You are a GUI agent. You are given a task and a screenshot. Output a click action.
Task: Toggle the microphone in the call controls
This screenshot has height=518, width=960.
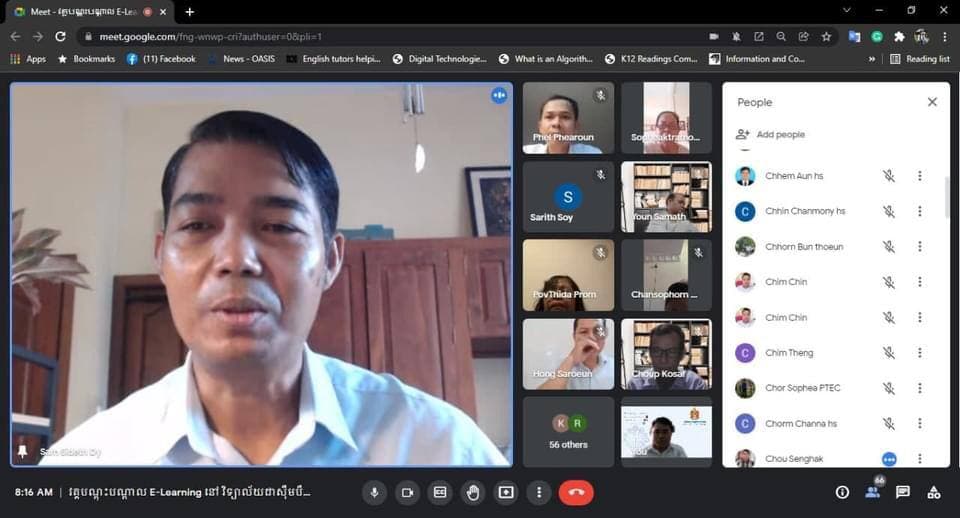(375, 492)
